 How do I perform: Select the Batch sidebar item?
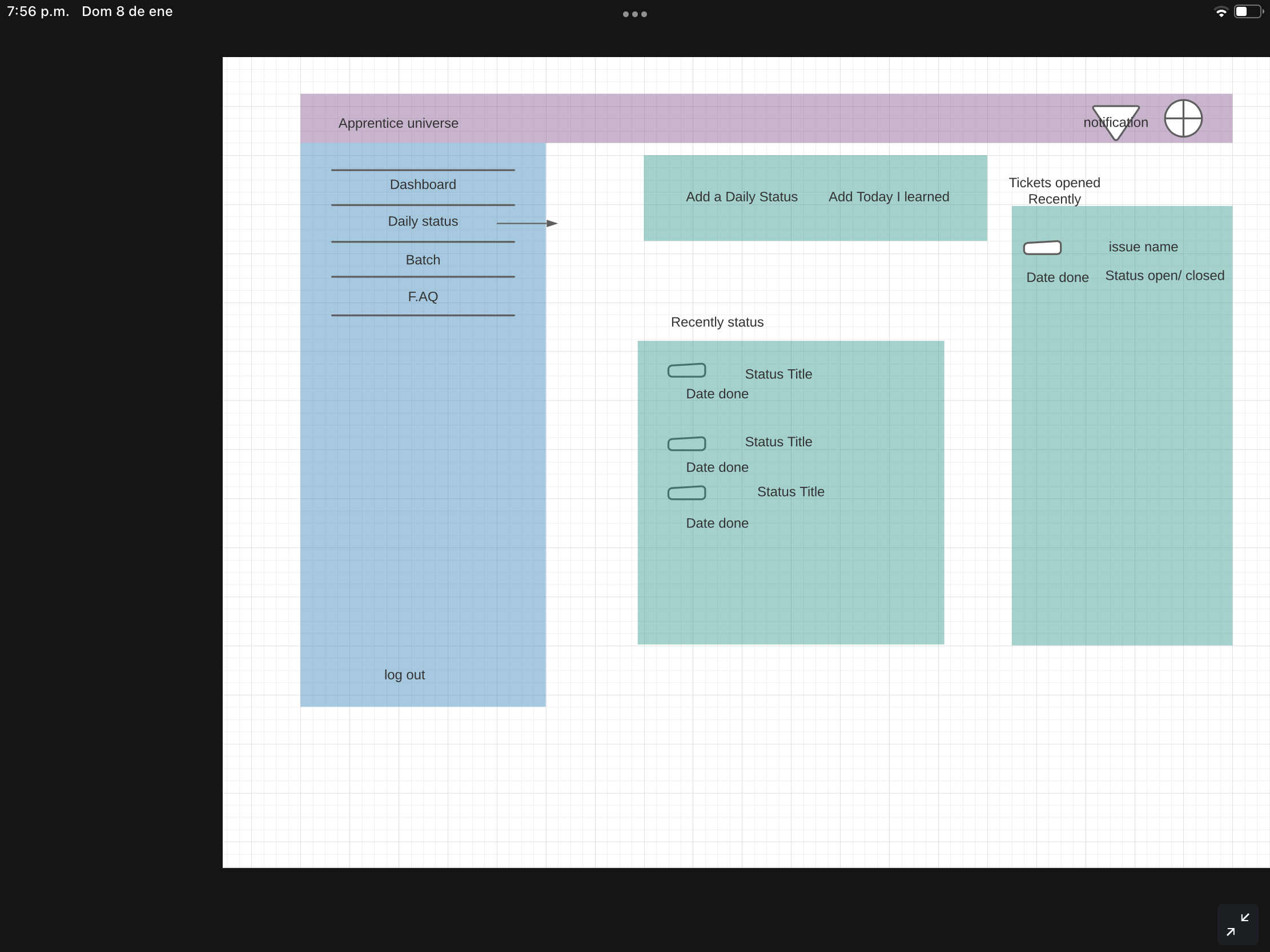[x=423, y=260]
